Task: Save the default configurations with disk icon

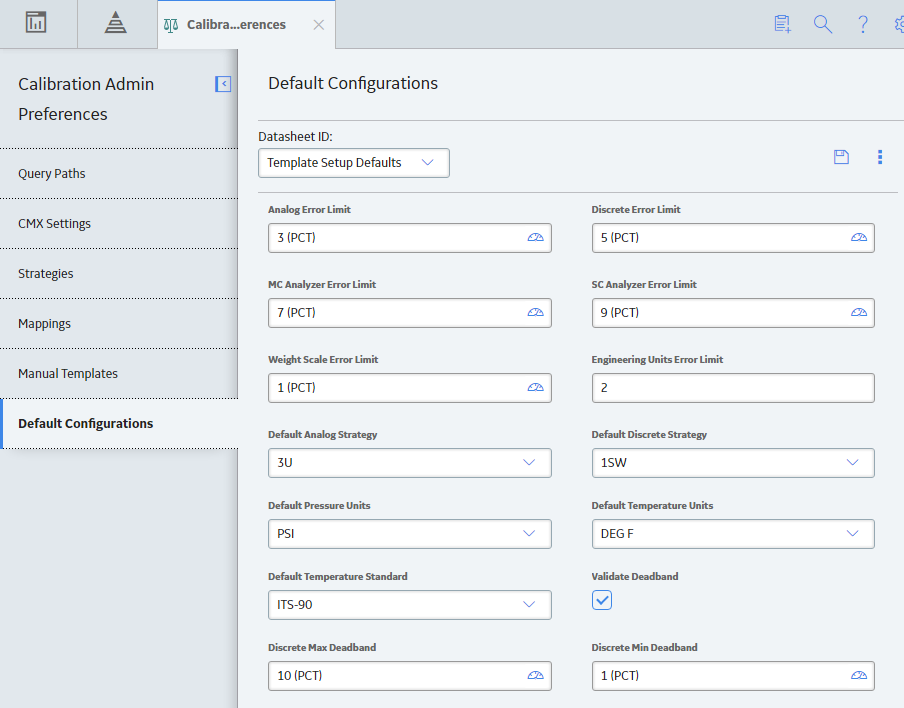Action: coord(841,157)
